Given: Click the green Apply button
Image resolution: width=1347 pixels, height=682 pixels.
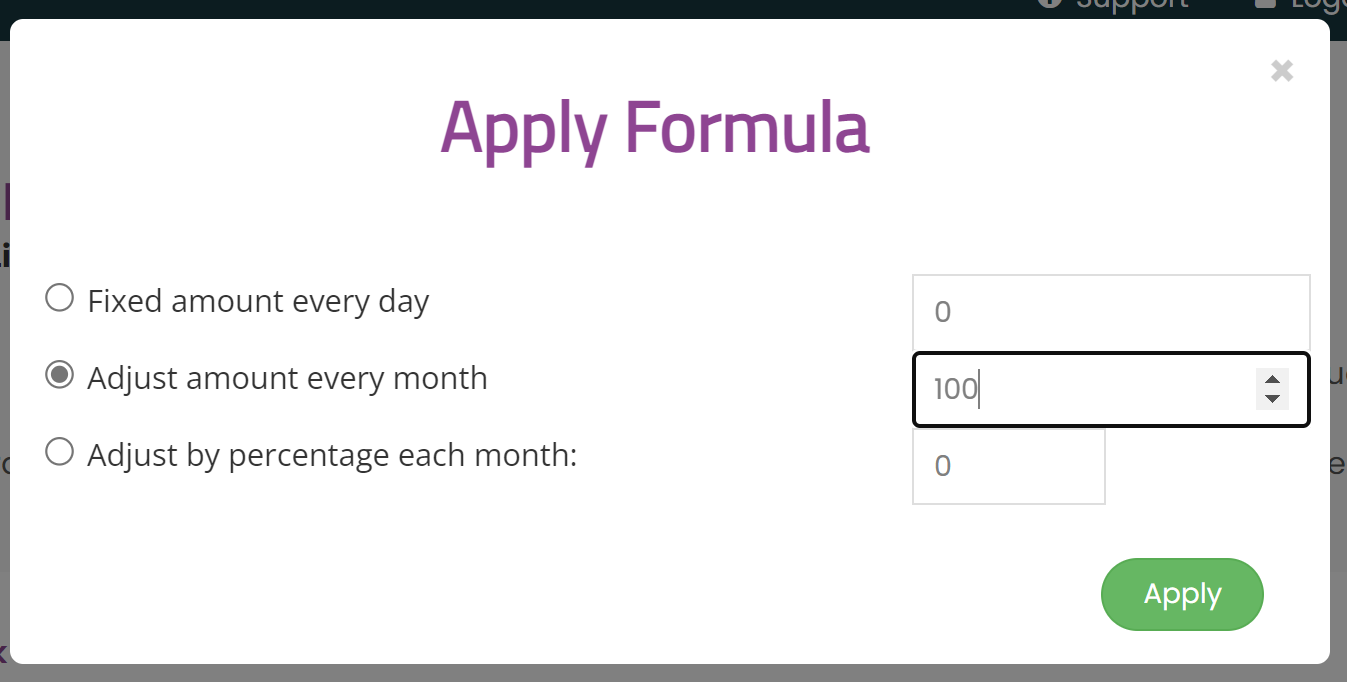Looking at the screenshot, I should tap(1182, 595).
